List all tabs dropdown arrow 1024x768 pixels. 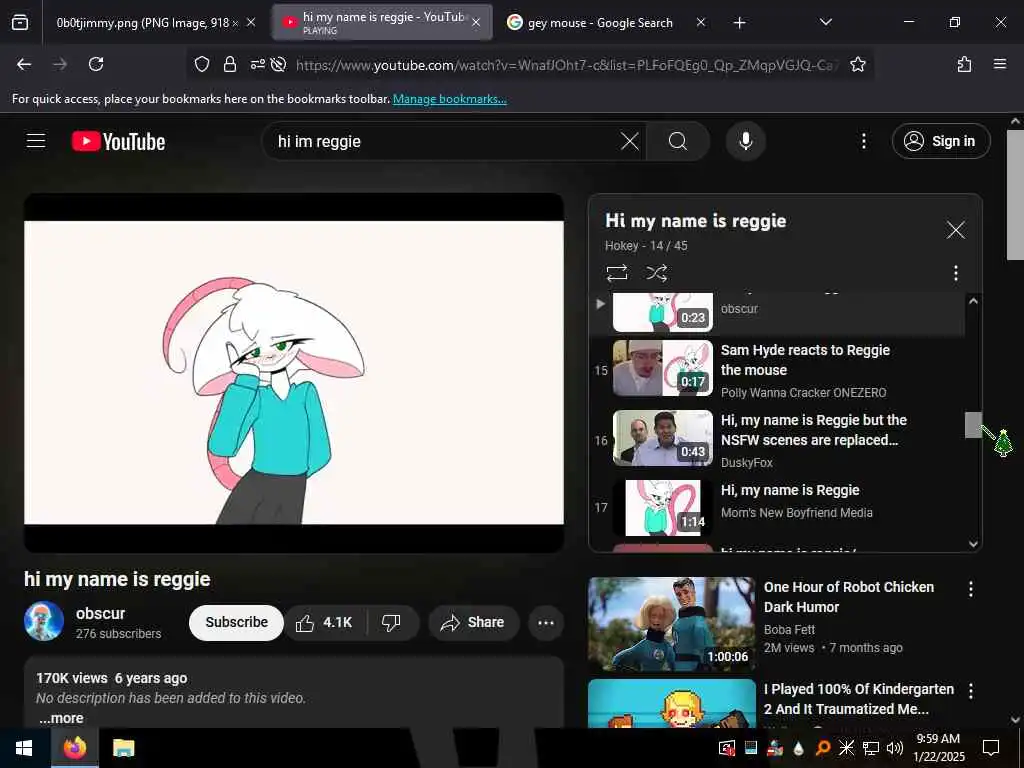coord(825,23)
